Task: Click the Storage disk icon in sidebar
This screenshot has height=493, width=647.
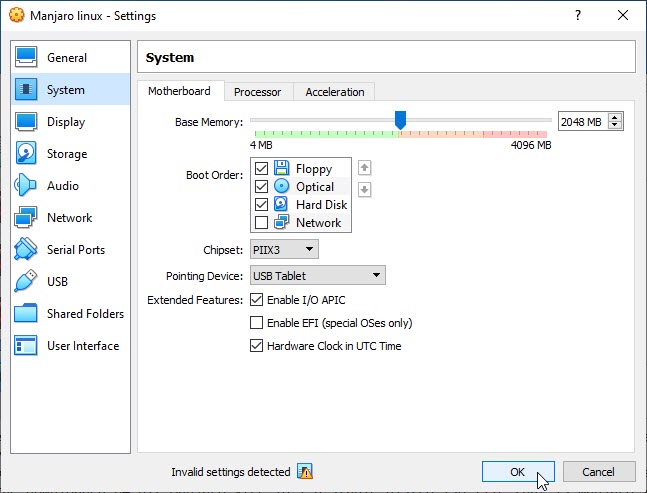Action: point(26,153)
